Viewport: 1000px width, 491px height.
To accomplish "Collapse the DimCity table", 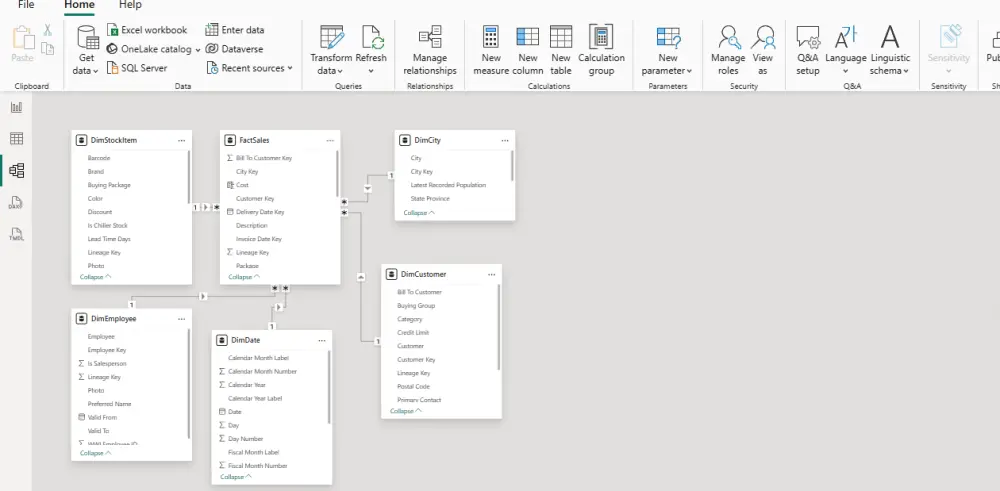I will click(x=419, y=212).
